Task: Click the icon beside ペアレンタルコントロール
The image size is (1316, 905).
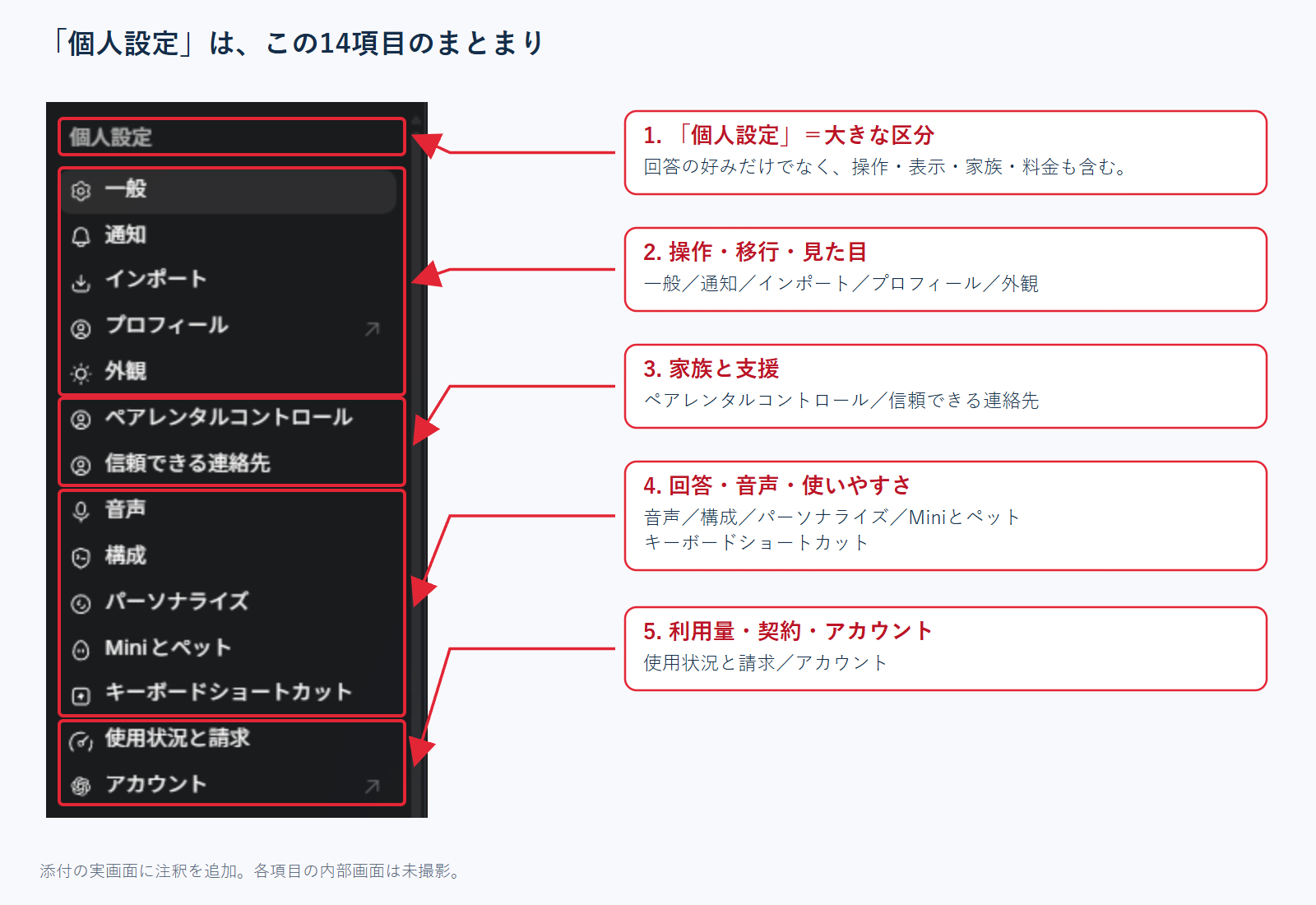Action: (x=81, y=420)
